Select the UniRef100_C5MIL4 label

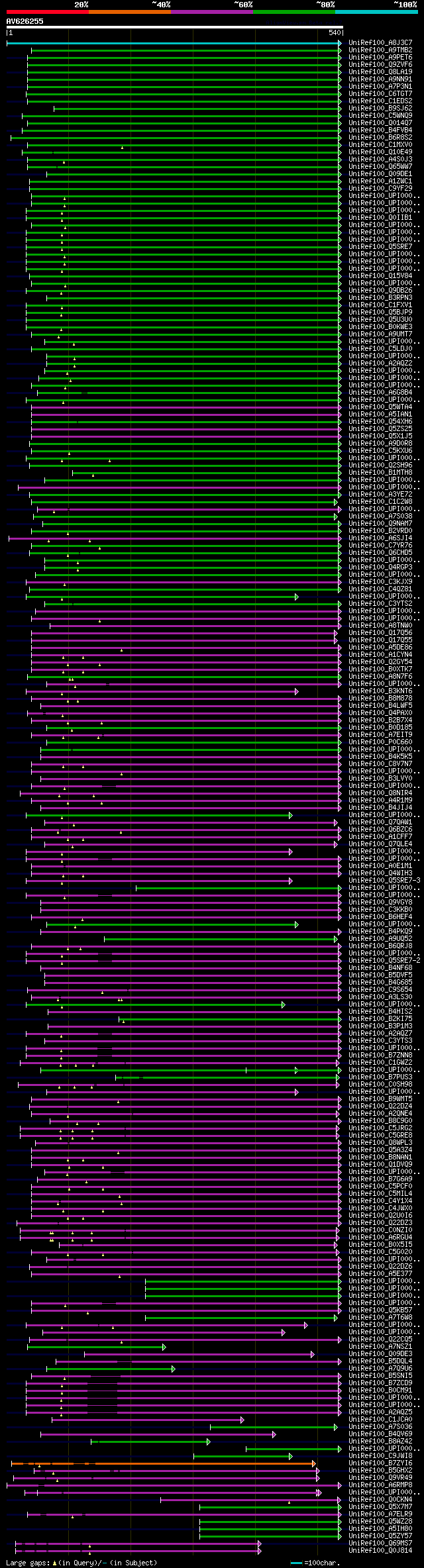pos(380,1194)
